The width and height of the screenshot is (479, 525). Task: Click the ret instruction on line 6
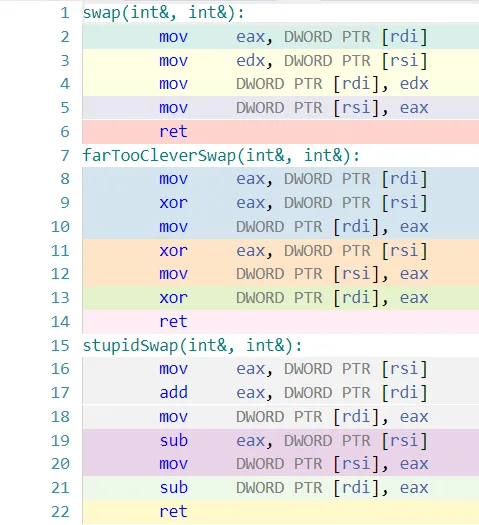click(x=173, y=132)
